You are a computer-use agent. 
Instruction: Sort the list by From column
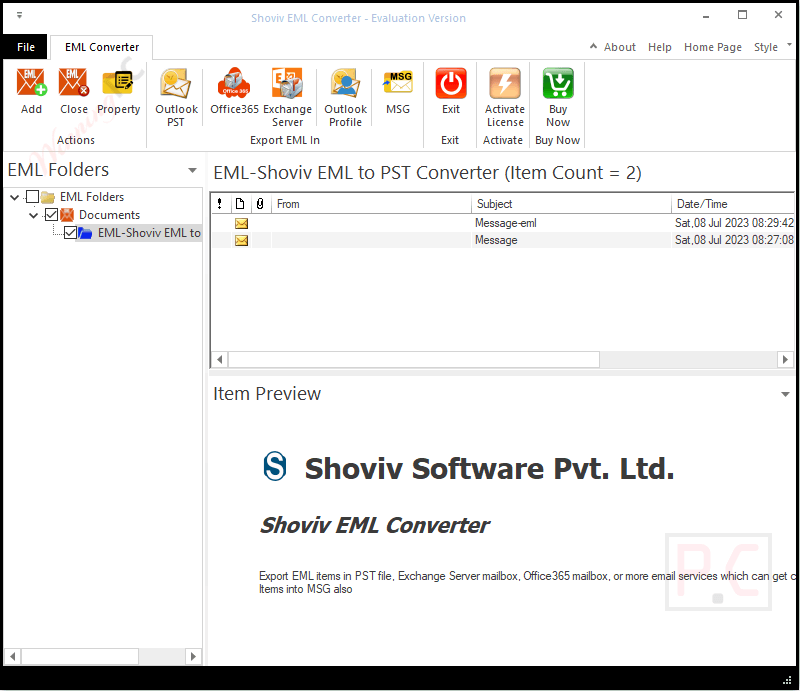(x=371, y=204)
